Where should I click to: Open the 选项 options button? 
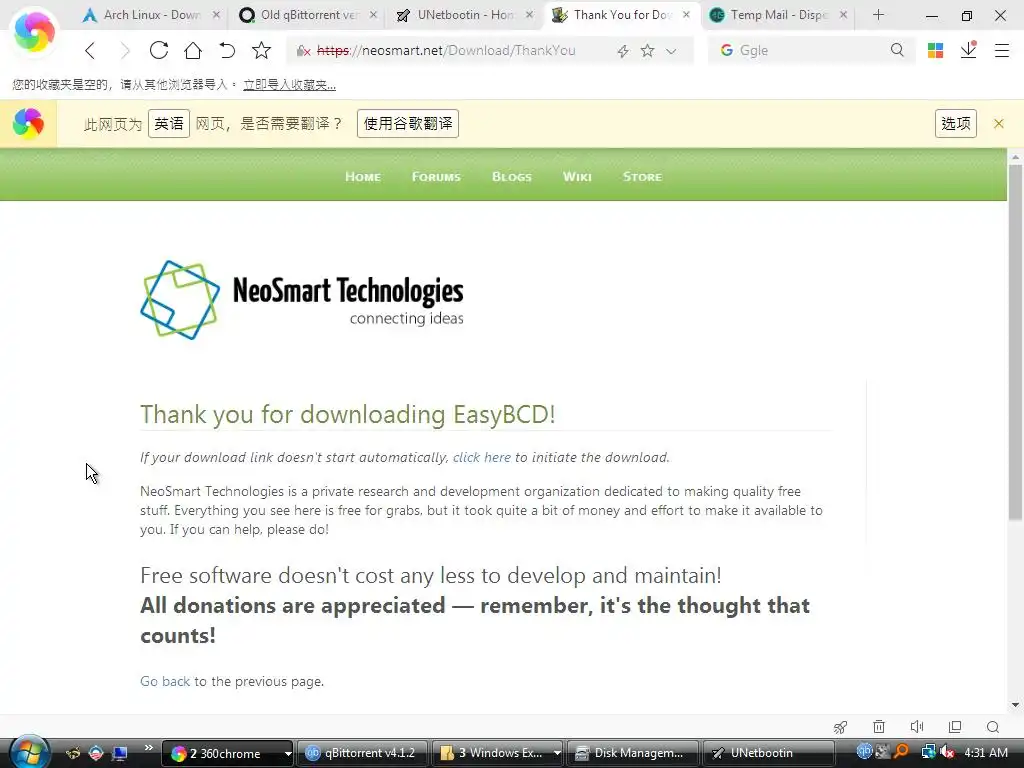(955, 123)
